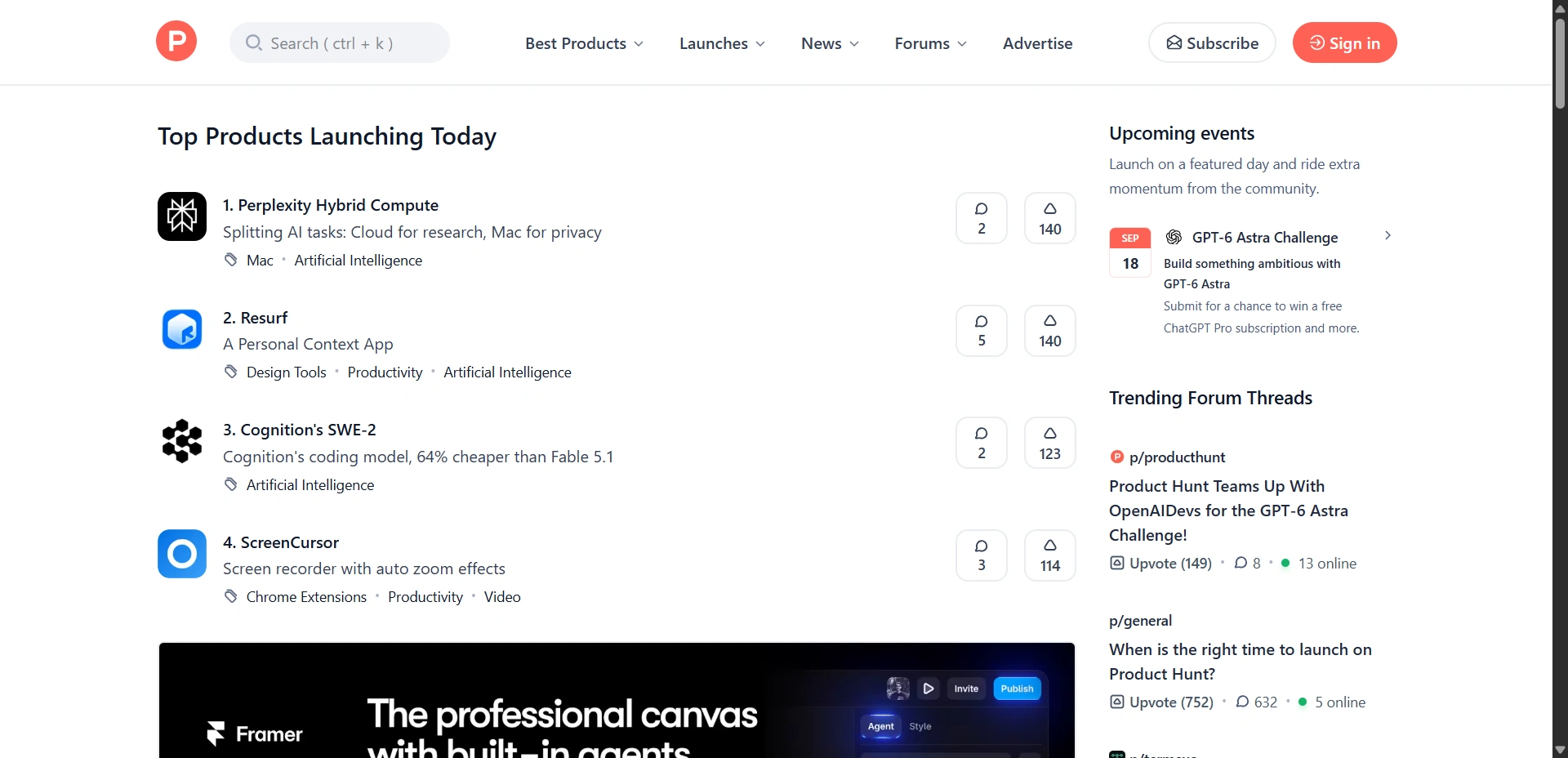Open the ScreenCursor product icon
The width and height of the screenshot is (1568, 758).
182,554
